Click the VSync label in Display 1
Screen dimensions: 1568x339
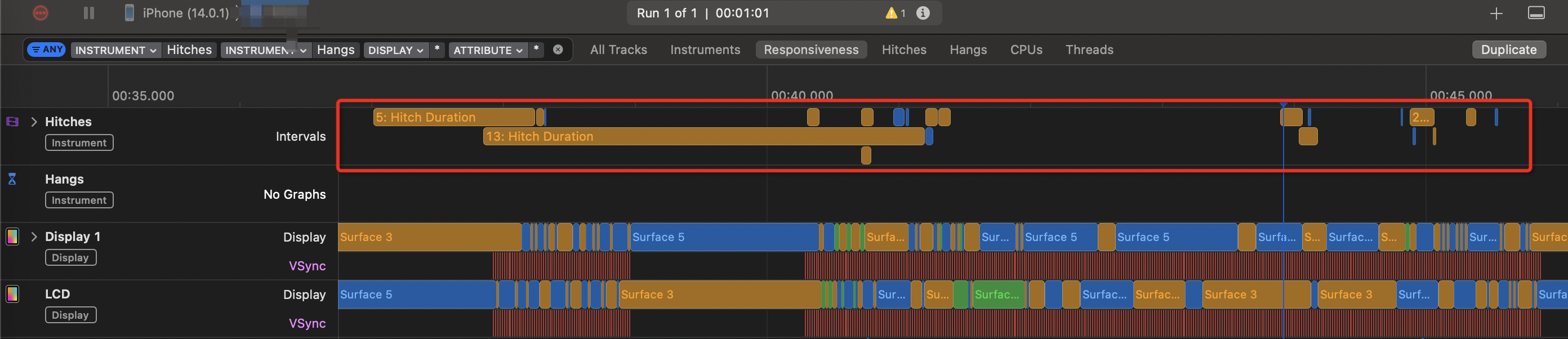(307, 266)
